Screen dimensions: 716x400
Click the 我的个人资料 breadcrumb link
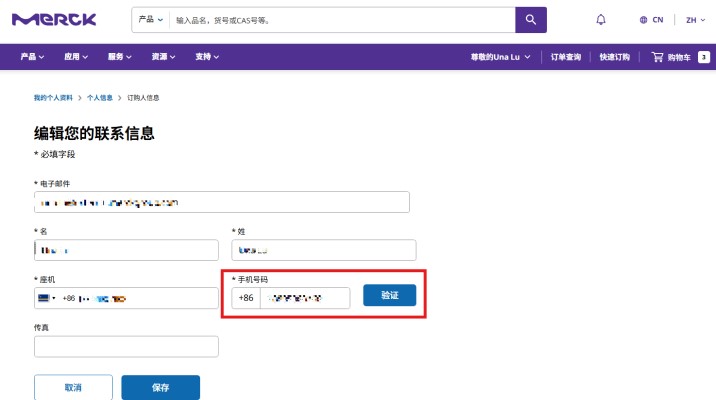(54, 98)
